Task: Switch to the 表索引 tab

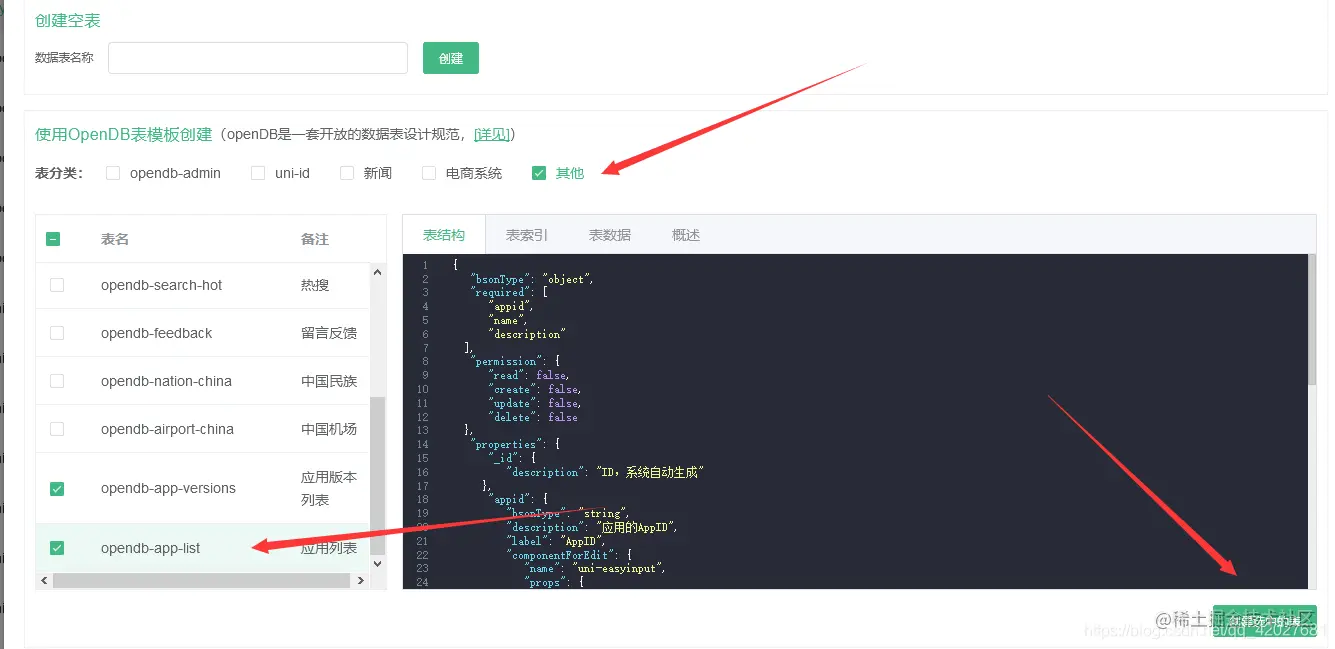Action: point(525,234)
